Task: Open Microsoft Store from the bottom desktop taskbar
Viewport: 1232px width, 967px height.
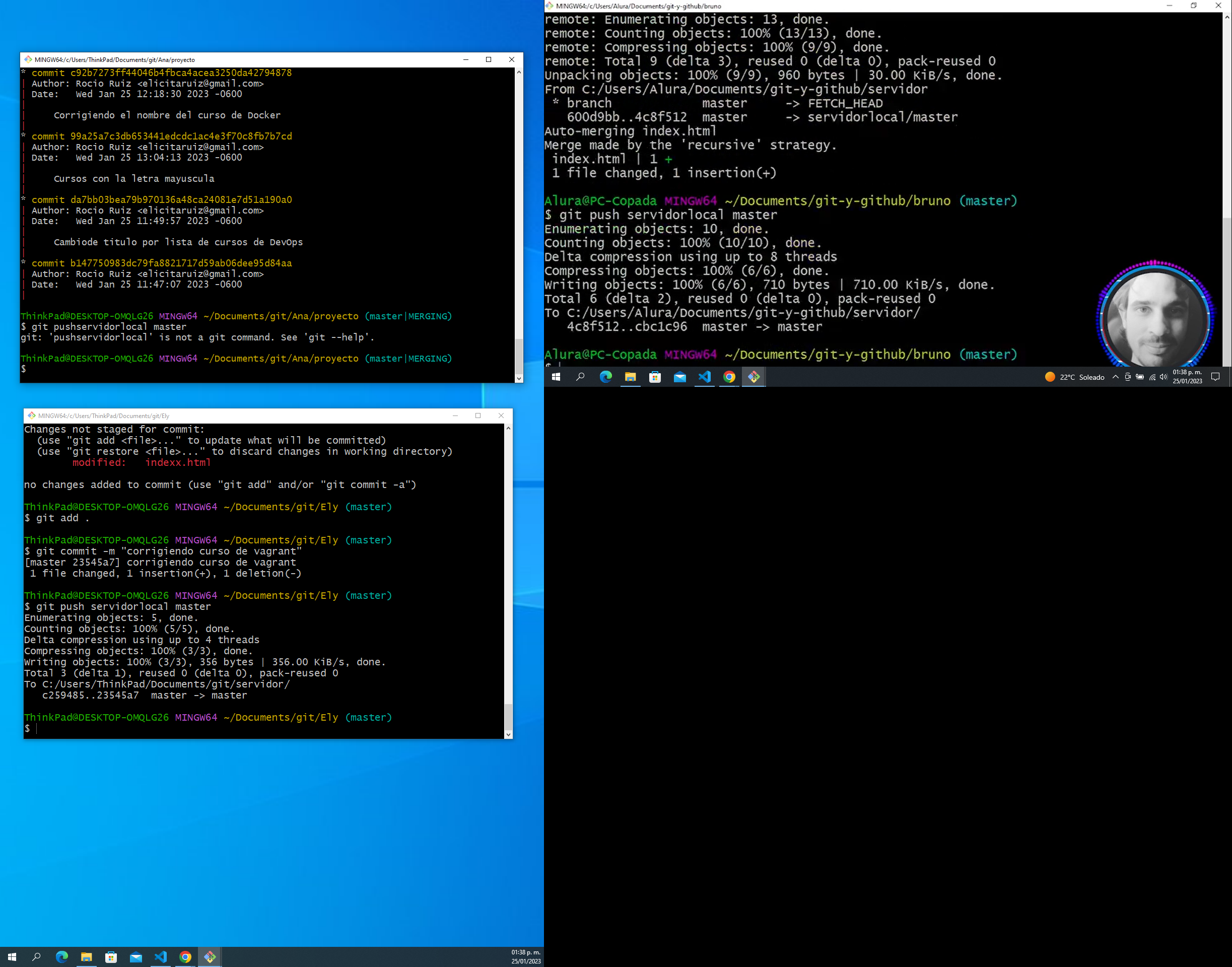Action: (x=111, y=957)
